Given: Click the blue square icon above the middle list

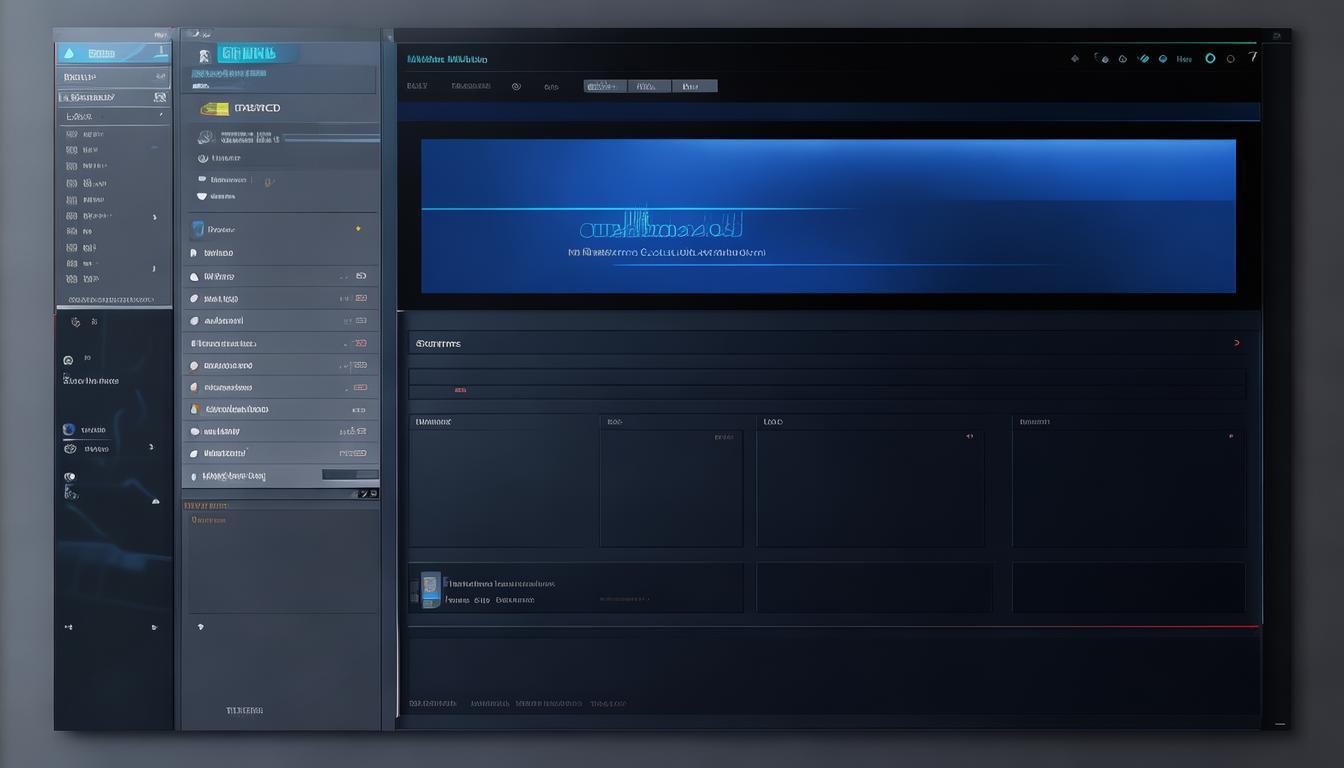Looking at the screenshot, I should [198, 229].
